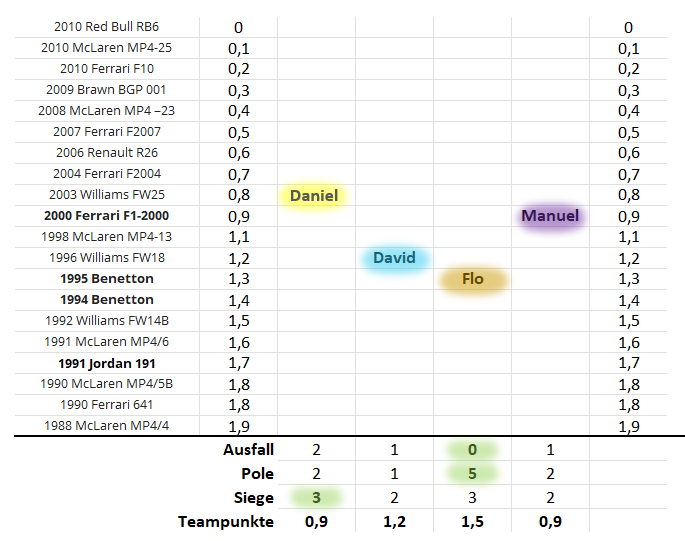Click the 1994 Benetton row label
This screenshot has width=685, height=541.
point(107,300)
